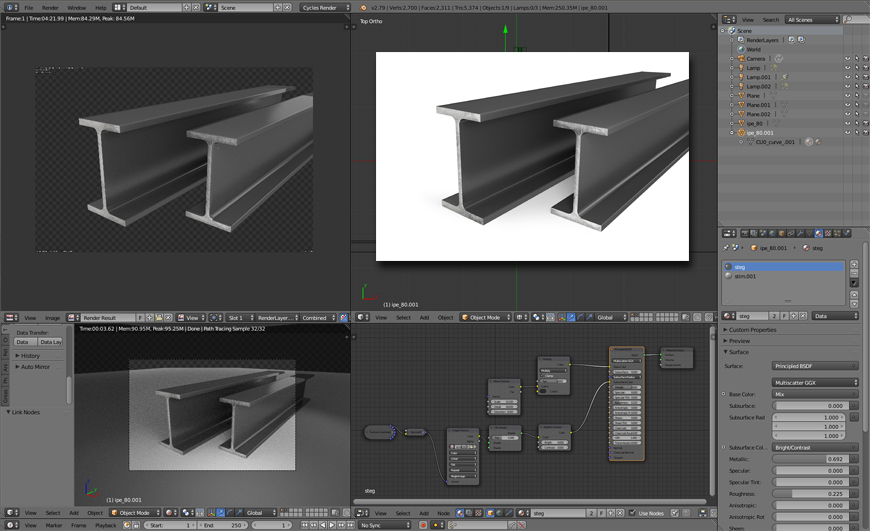Viewport: 870px width, 531px height.
Task: Open the No Sync timeline dropdown
Action: click(x=384, y=525)
